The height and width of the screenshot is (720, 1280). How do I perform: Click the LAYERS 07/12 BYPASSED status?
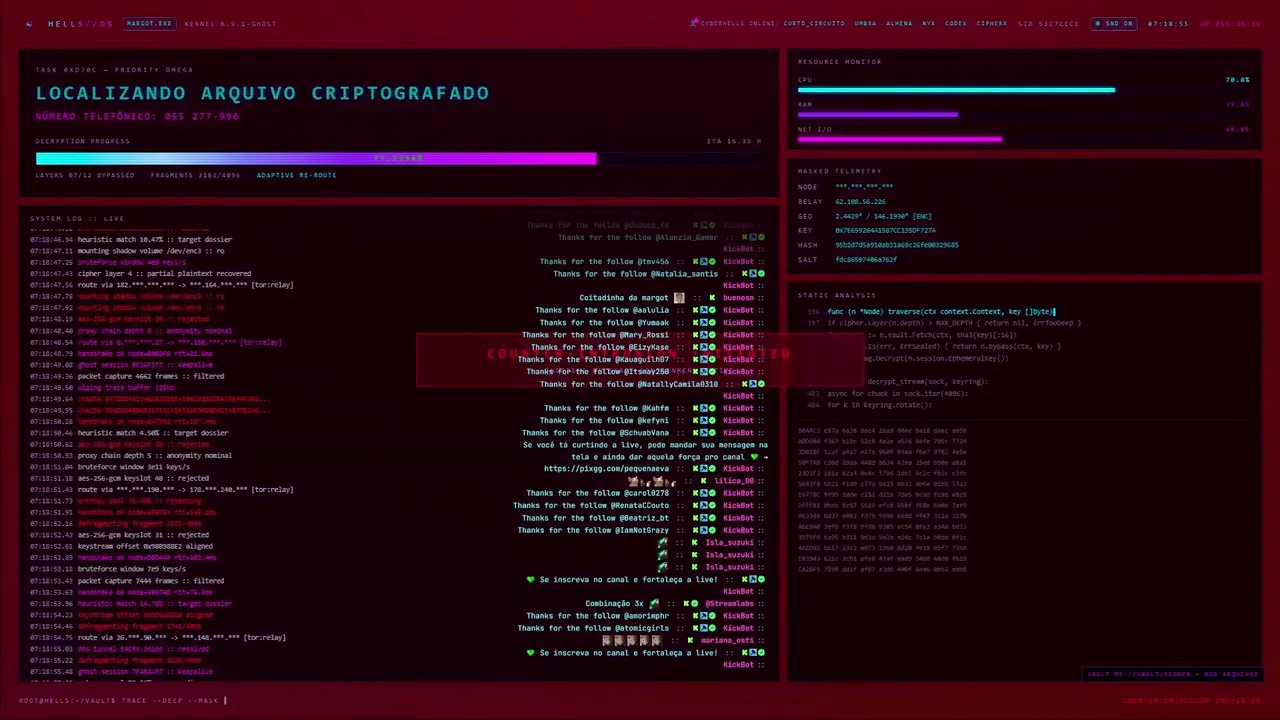(85, 175)
